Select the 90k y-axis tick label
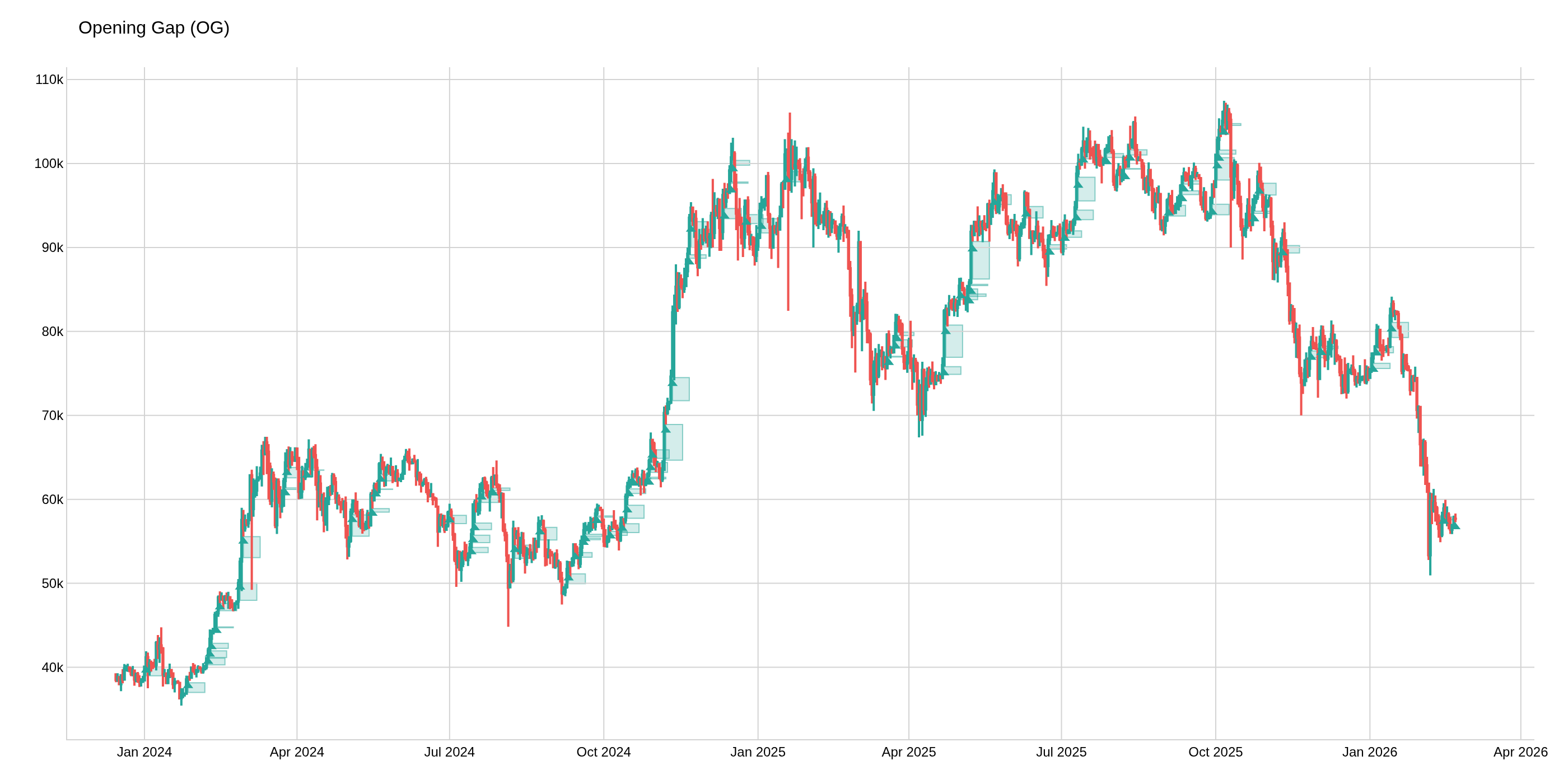The image size is (1568, 784). click(x=52, y=248)
